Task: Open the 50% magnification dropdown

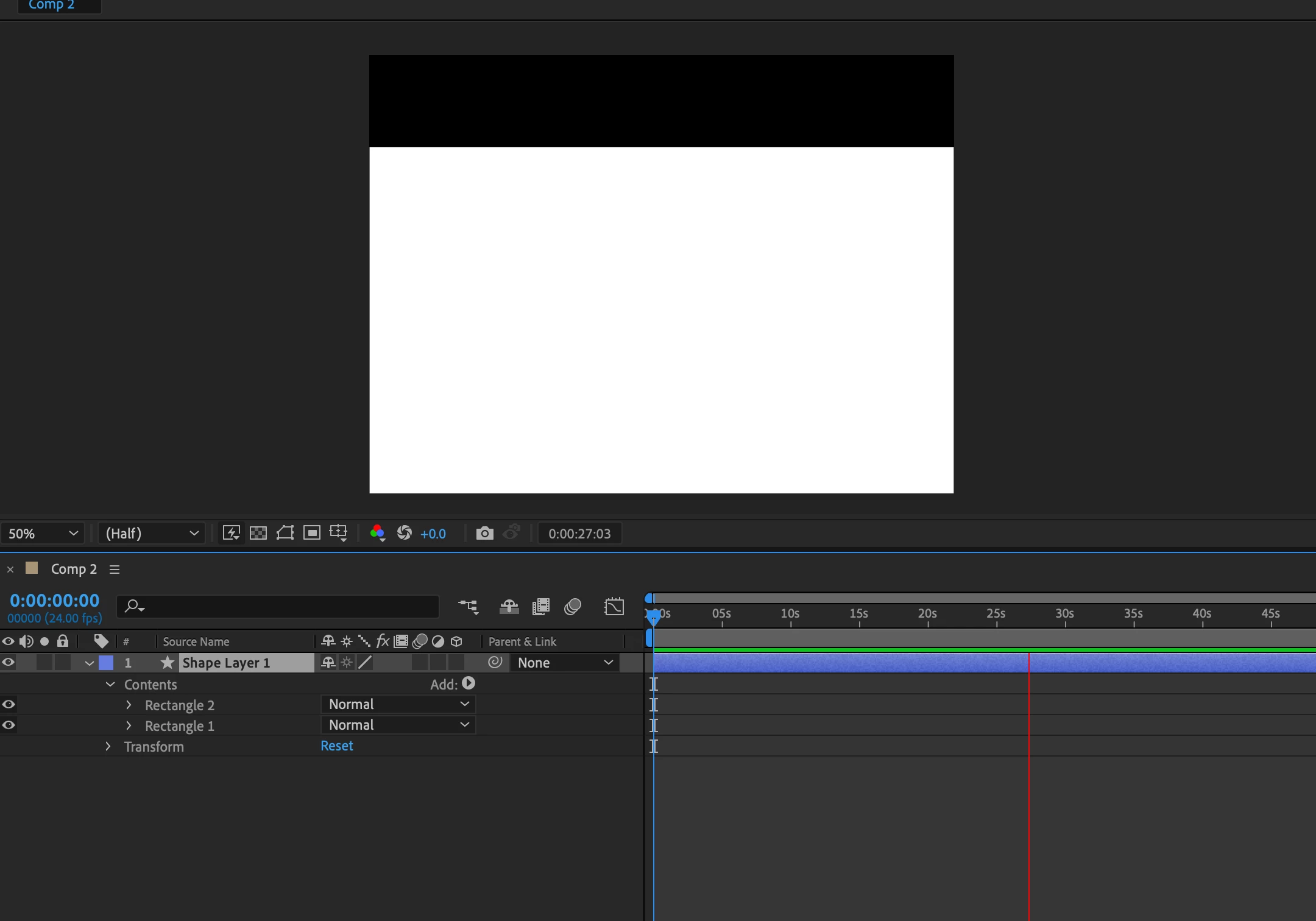Action: [43, 534]
